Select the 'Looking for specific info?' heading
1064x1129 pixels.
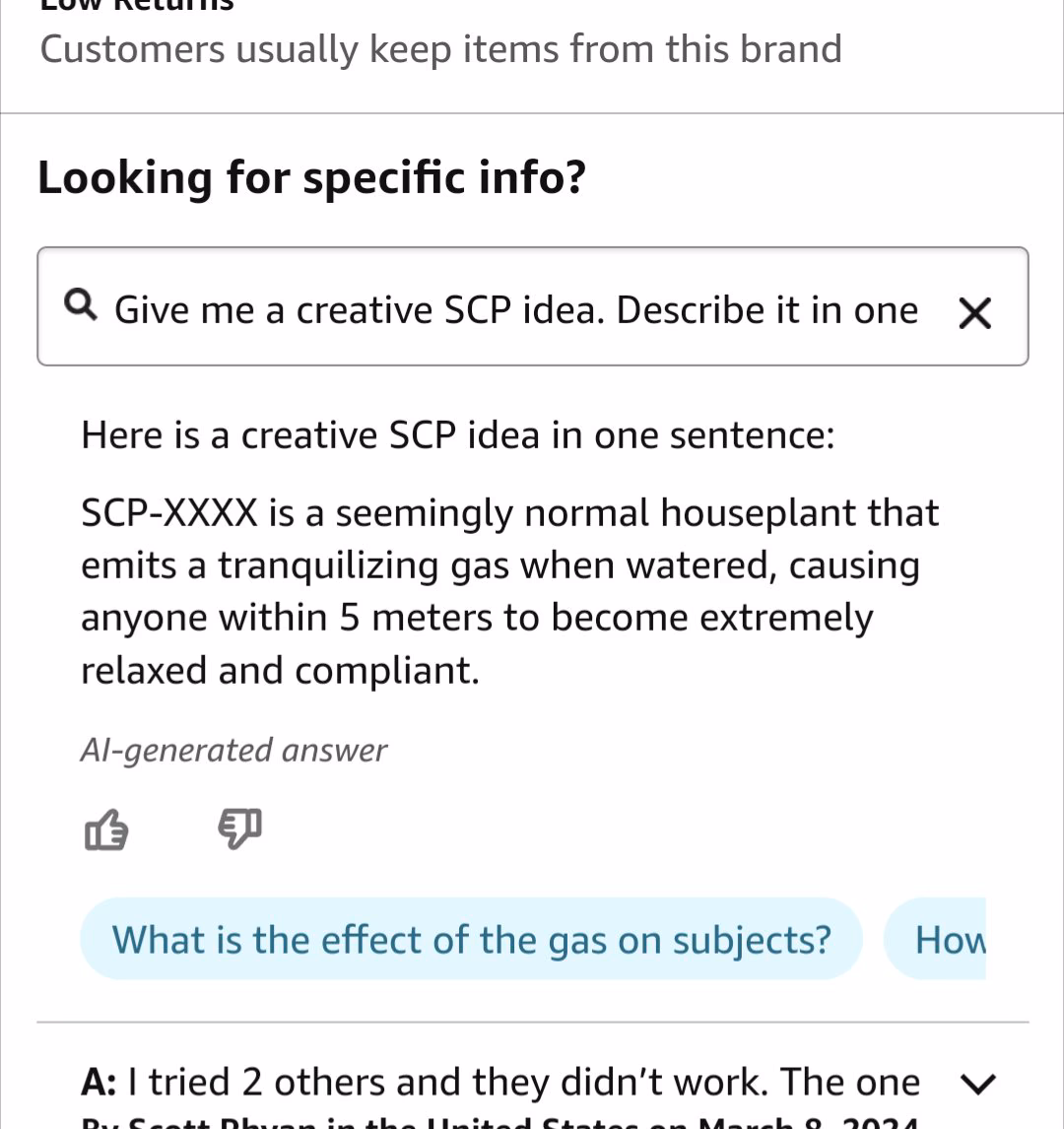[x=311, y=178]
